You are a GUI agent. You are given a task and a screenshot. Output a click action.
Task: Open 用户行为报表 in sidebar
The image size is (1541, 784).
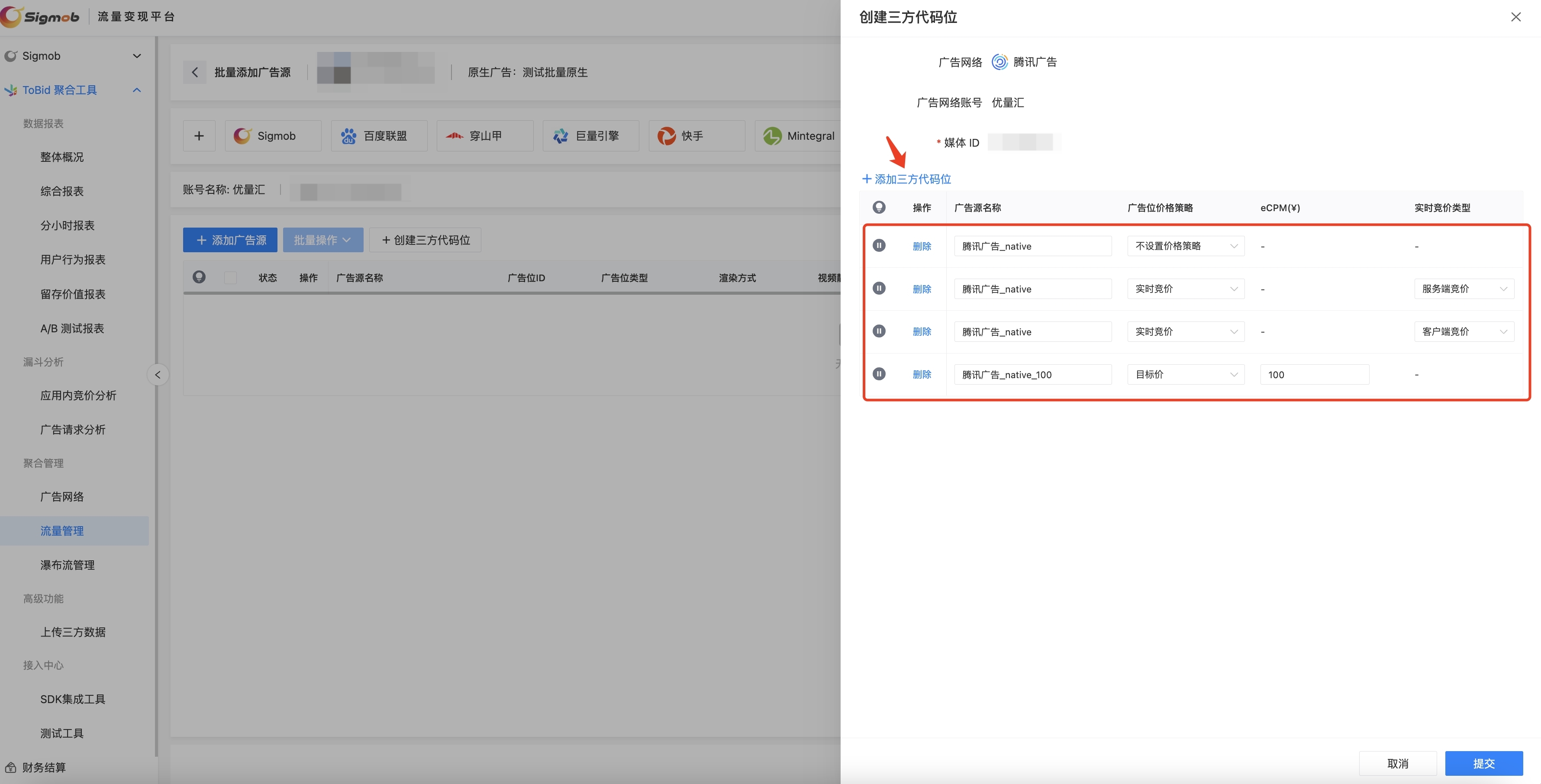click(x=73, y=260)
